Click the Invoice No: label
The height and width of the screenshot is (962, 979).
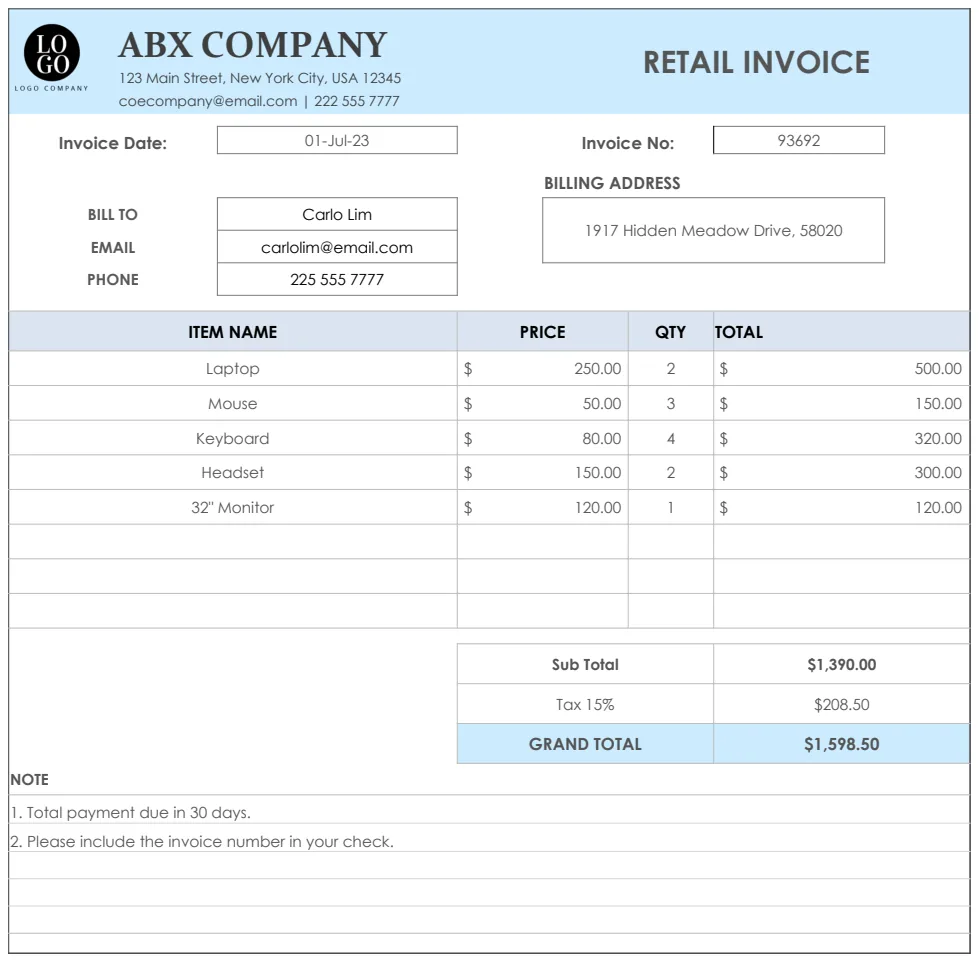(x=627, y=143)
